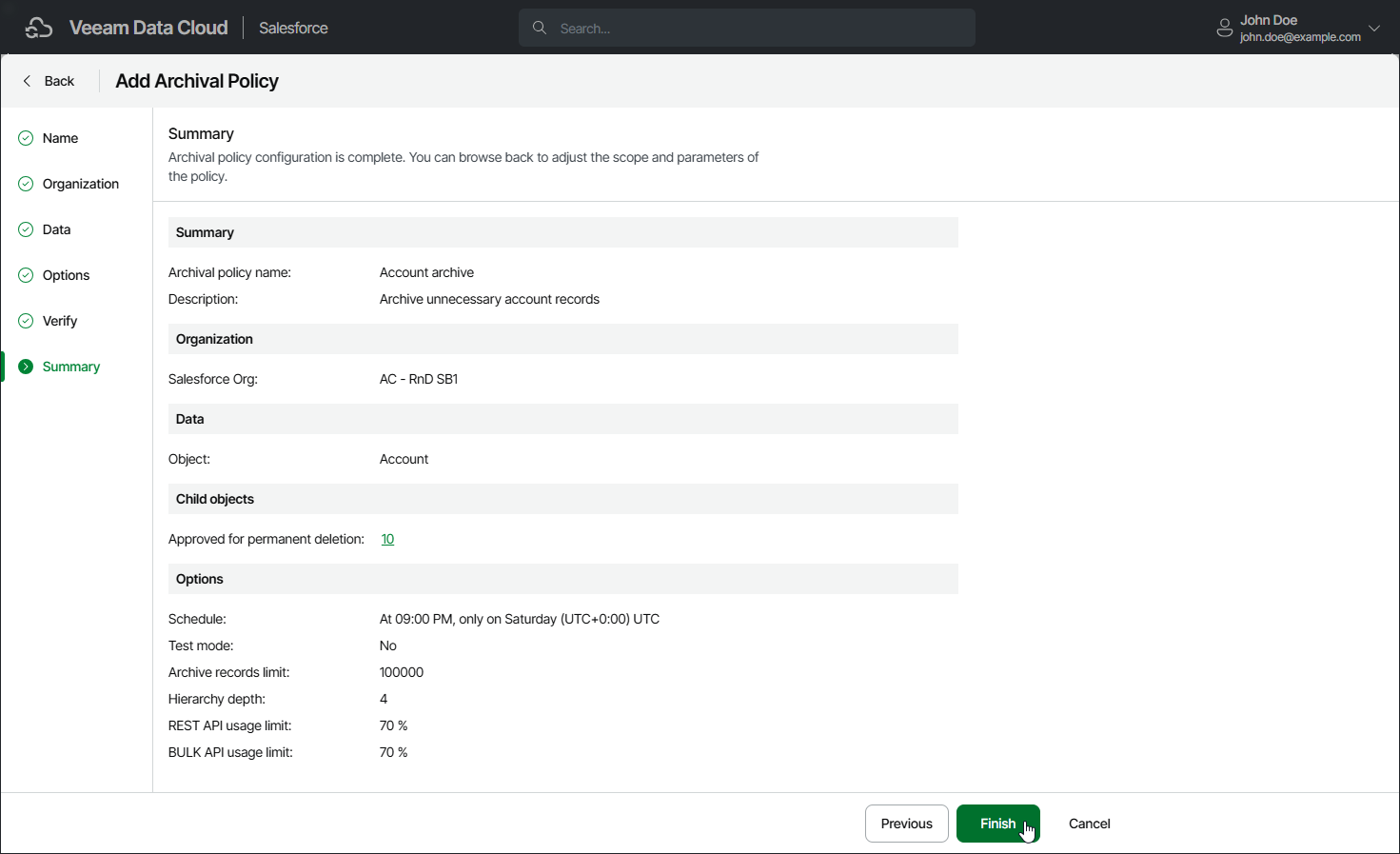The height and width of the screenshot is (854, 1400).
Task: Click the Summary step active icon
Action: coord(26,367)
